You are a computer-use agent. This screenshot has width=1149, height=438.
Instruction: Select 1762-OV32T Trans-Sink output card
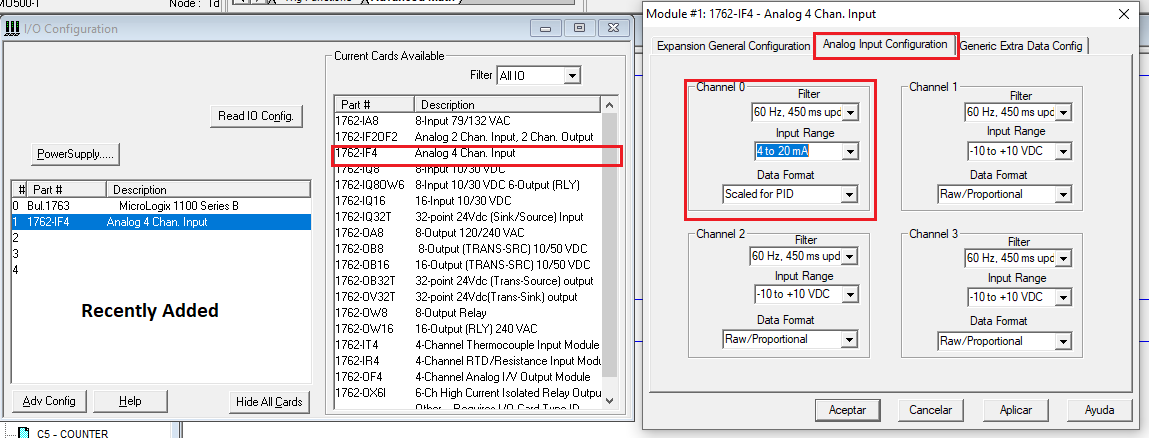[468, 297]
